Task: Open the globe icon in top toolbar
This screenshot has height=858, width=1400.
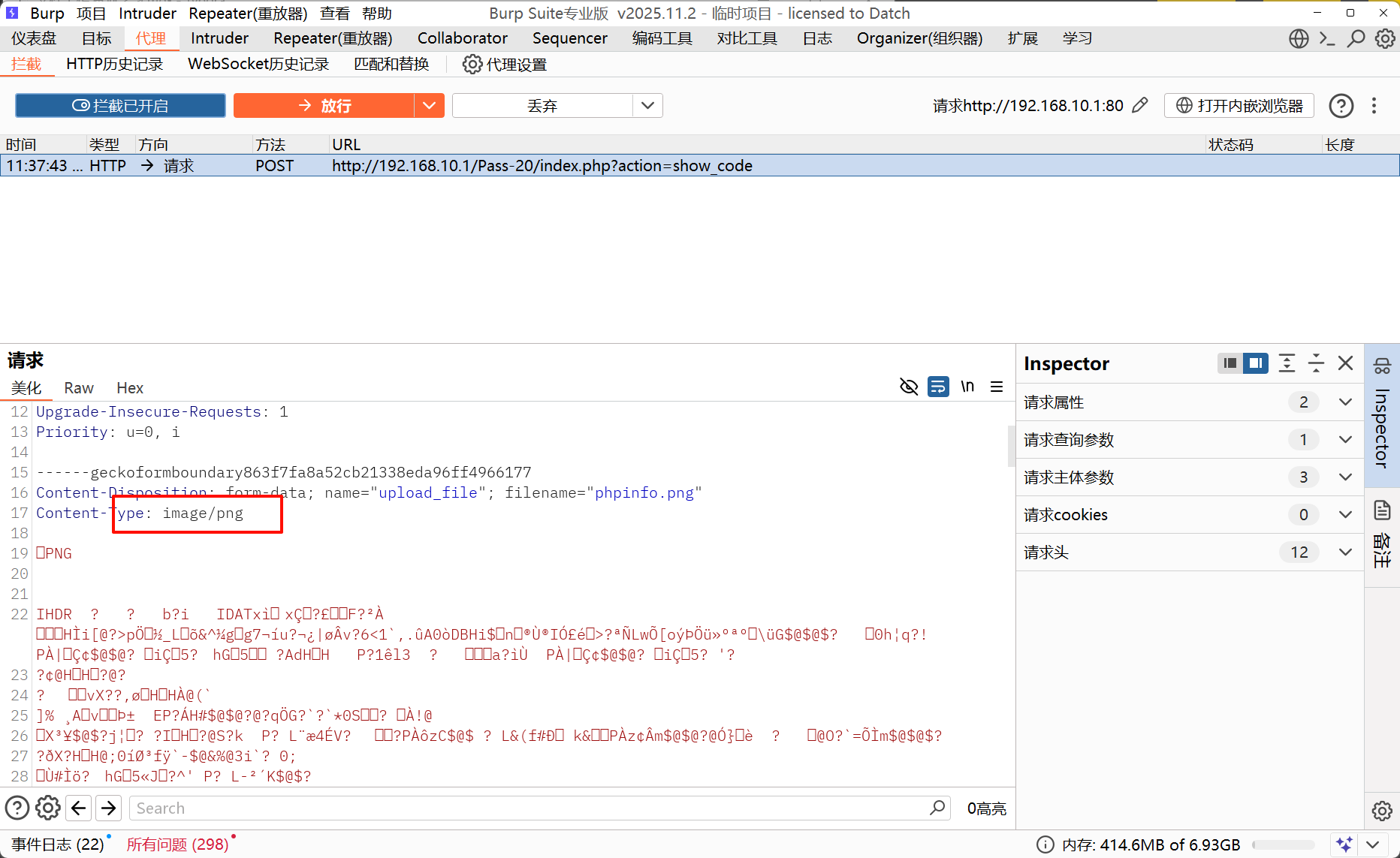Action: click(1299, 38)
